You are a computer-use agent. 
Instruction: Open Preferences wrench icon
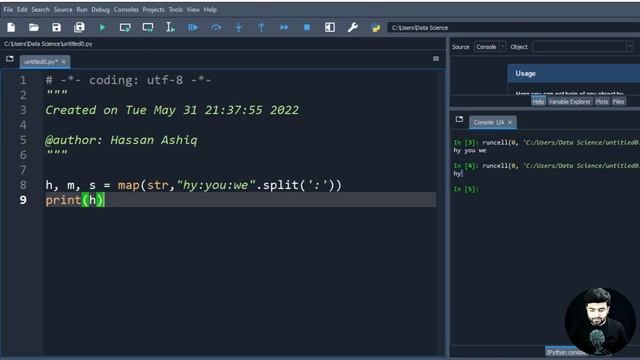coord(353,27)
